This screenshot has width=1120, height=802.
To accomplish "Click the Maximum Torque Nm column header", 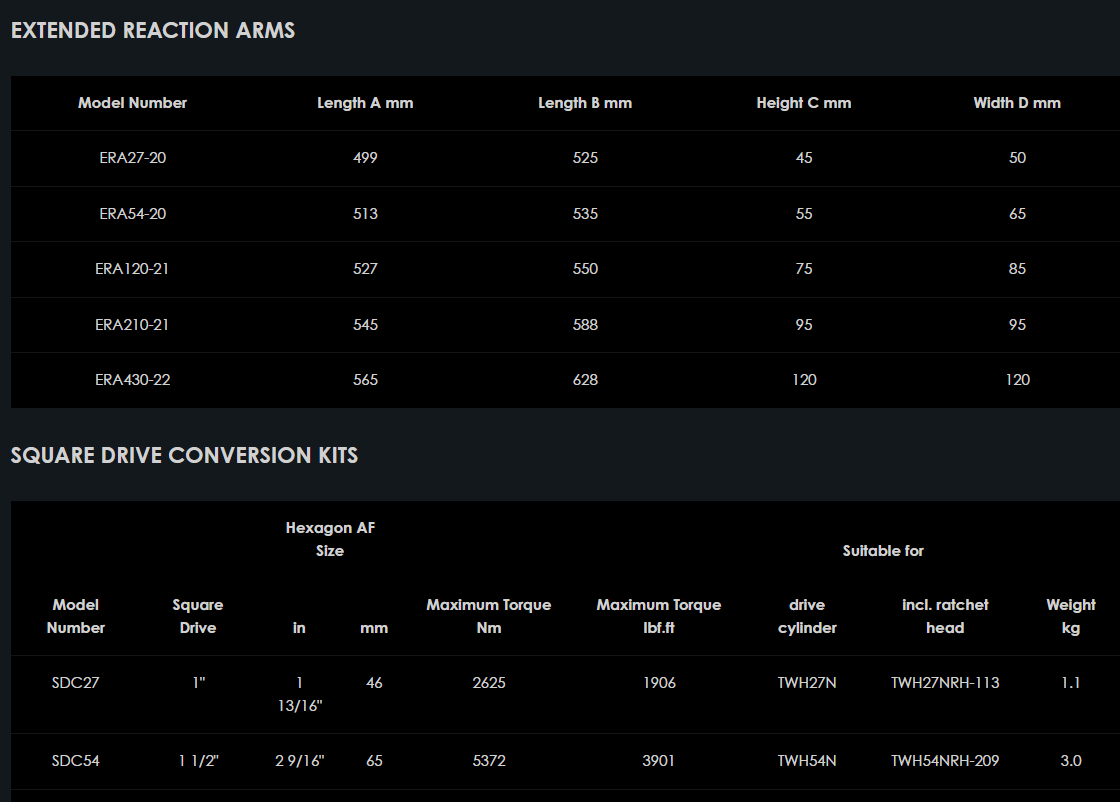I will click(489, 616).
